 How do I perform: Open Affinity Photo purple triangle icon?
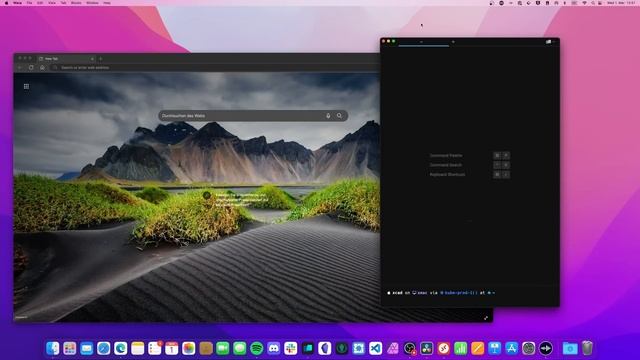tap(393, 348)
